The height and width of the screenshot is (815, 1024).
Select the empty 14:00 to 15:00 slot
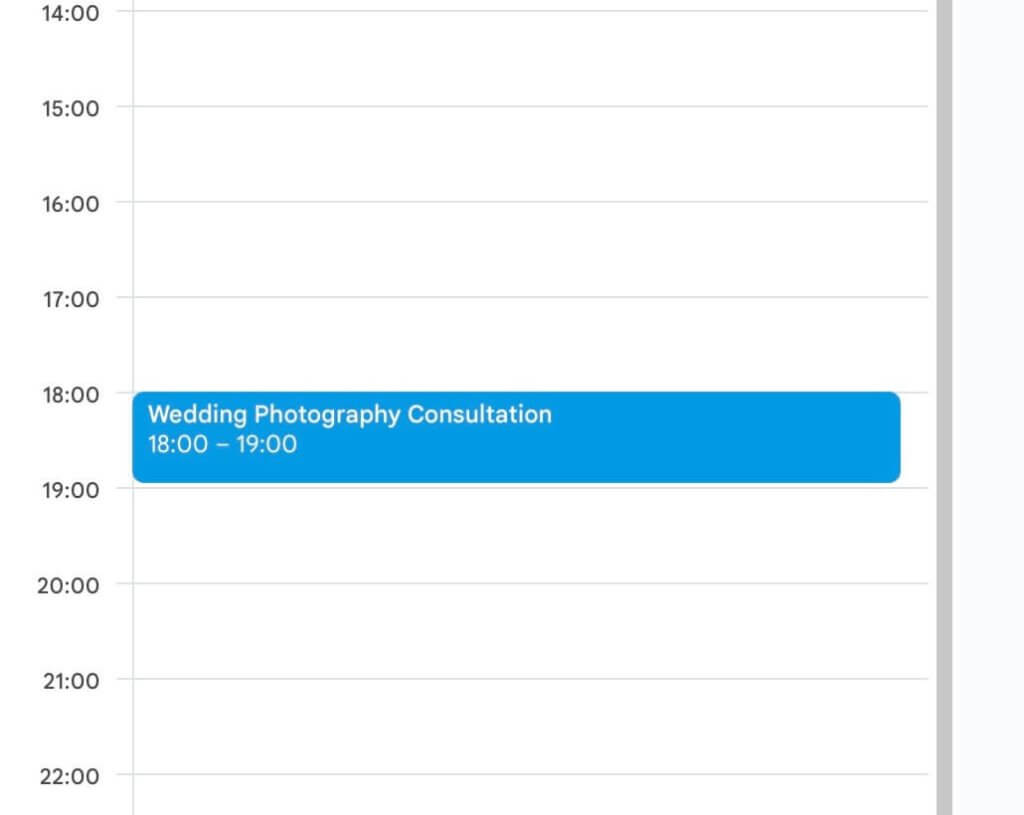pos(530,58)
